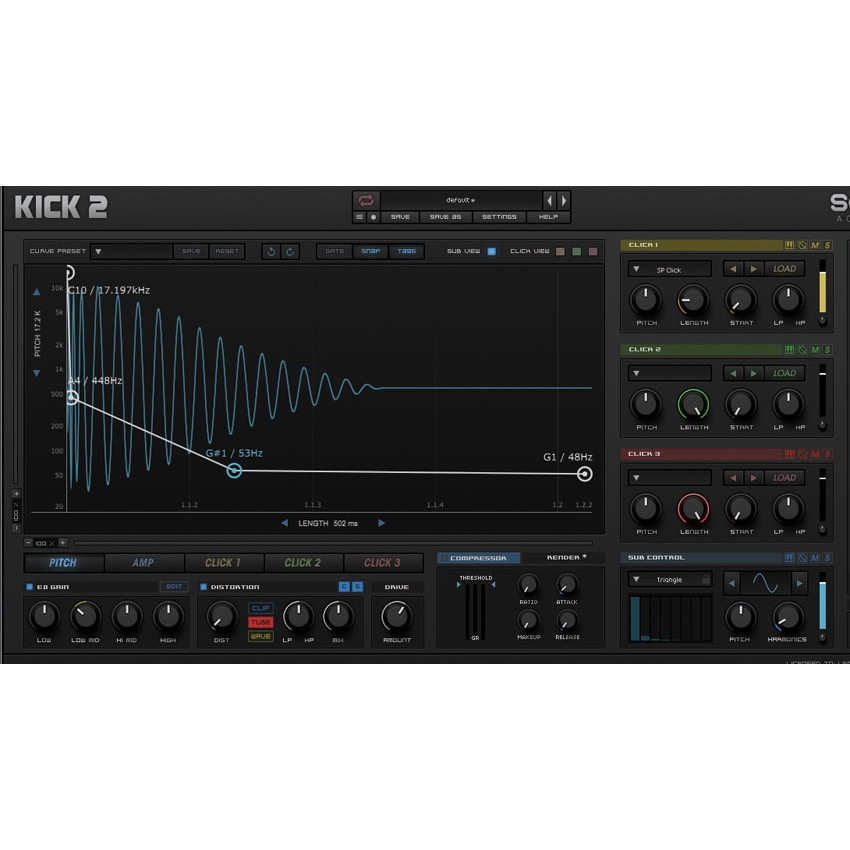
Task: Click the bypass circle icon on Click 3
Action: (802, 454)
